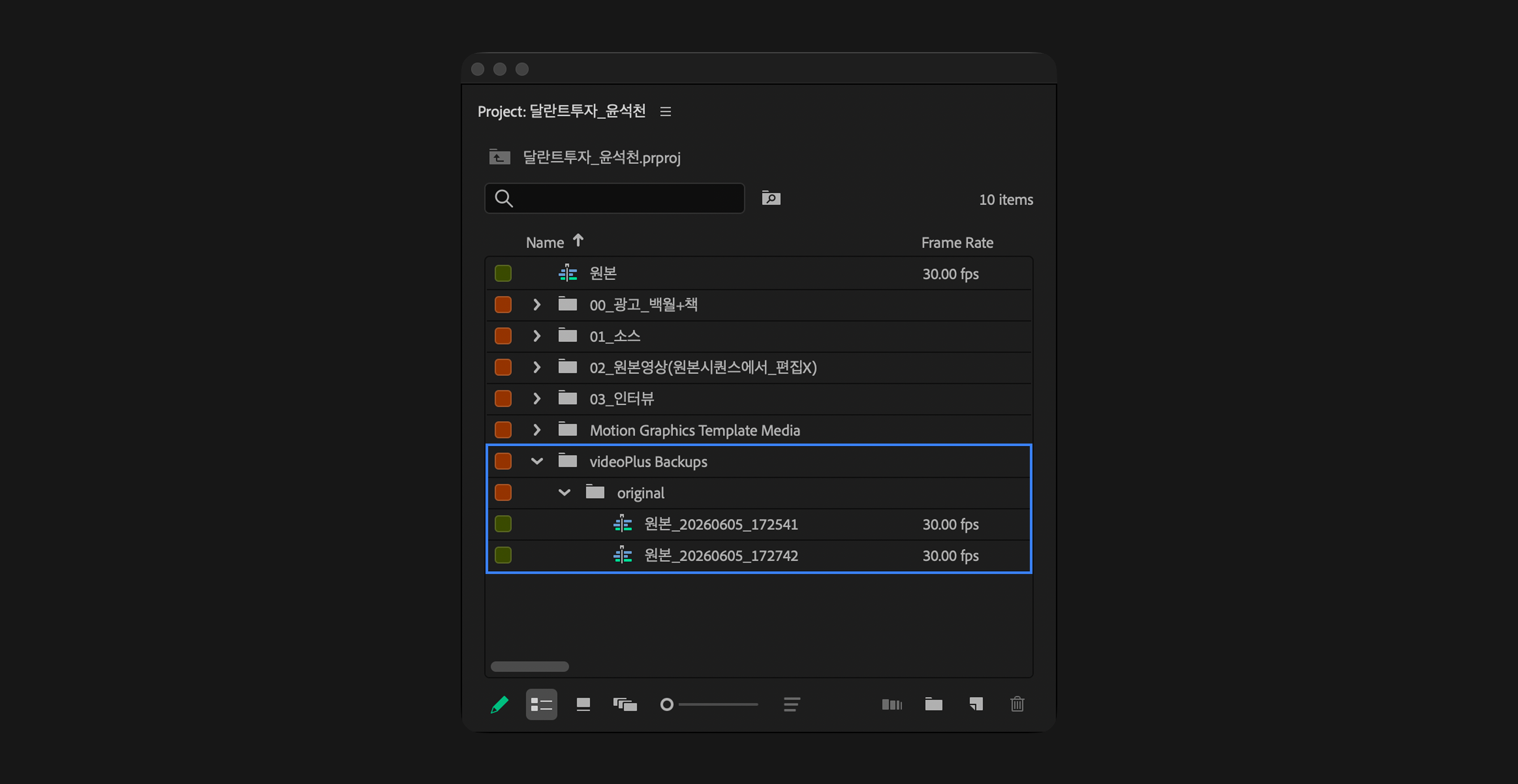Click label swatch of videoPlus Backups
Screen dimensions: 1518x784
point(503,461)
